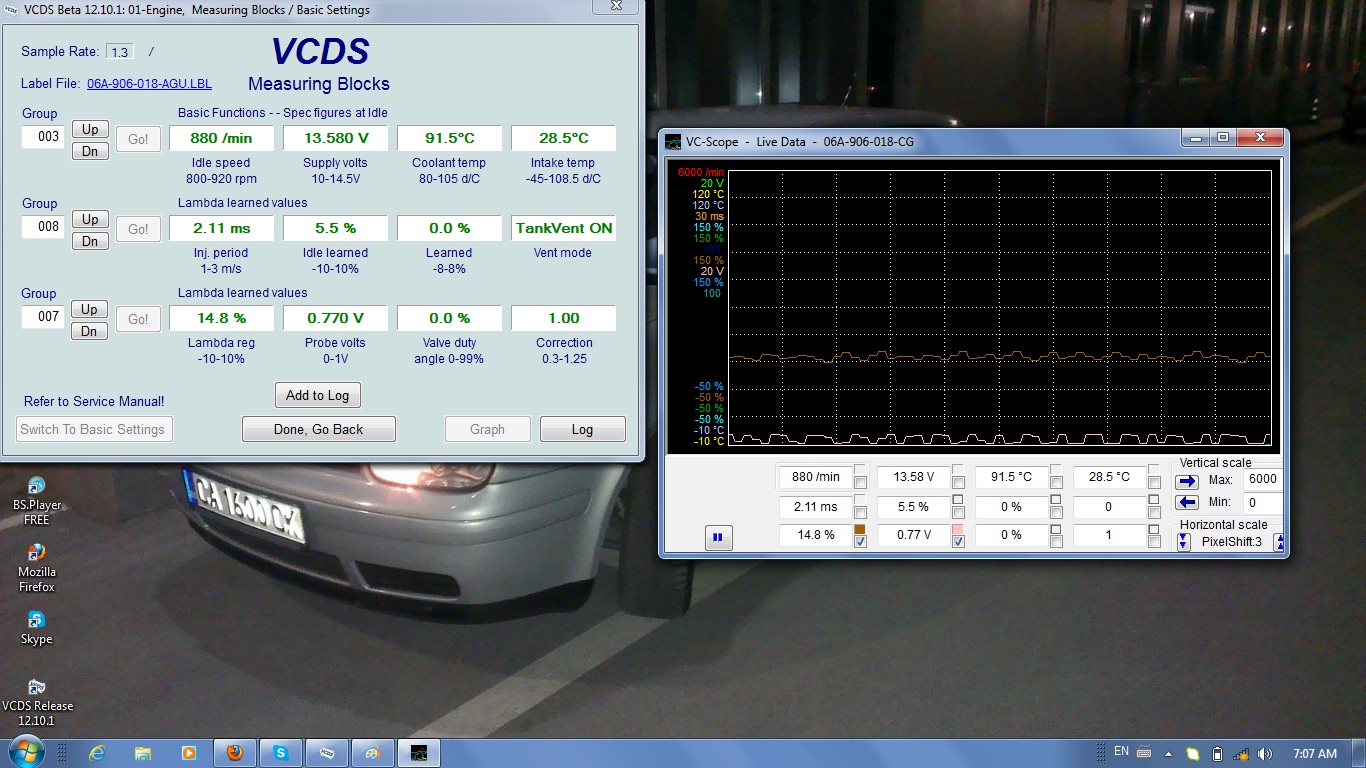Uncheck the 0.77 V probe trace checkbox
Viewport: 1366px width, 768px height.
tap(958, 542)
